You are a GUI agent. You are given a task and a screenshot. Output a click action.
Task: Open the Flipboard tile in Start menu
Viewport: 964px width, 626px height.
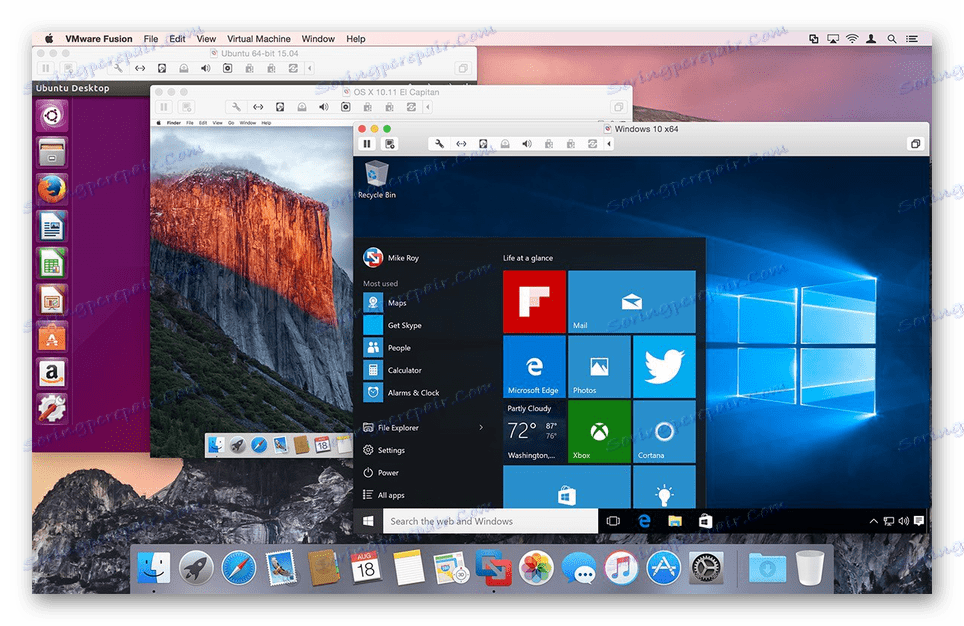click(x=534, y=302)
